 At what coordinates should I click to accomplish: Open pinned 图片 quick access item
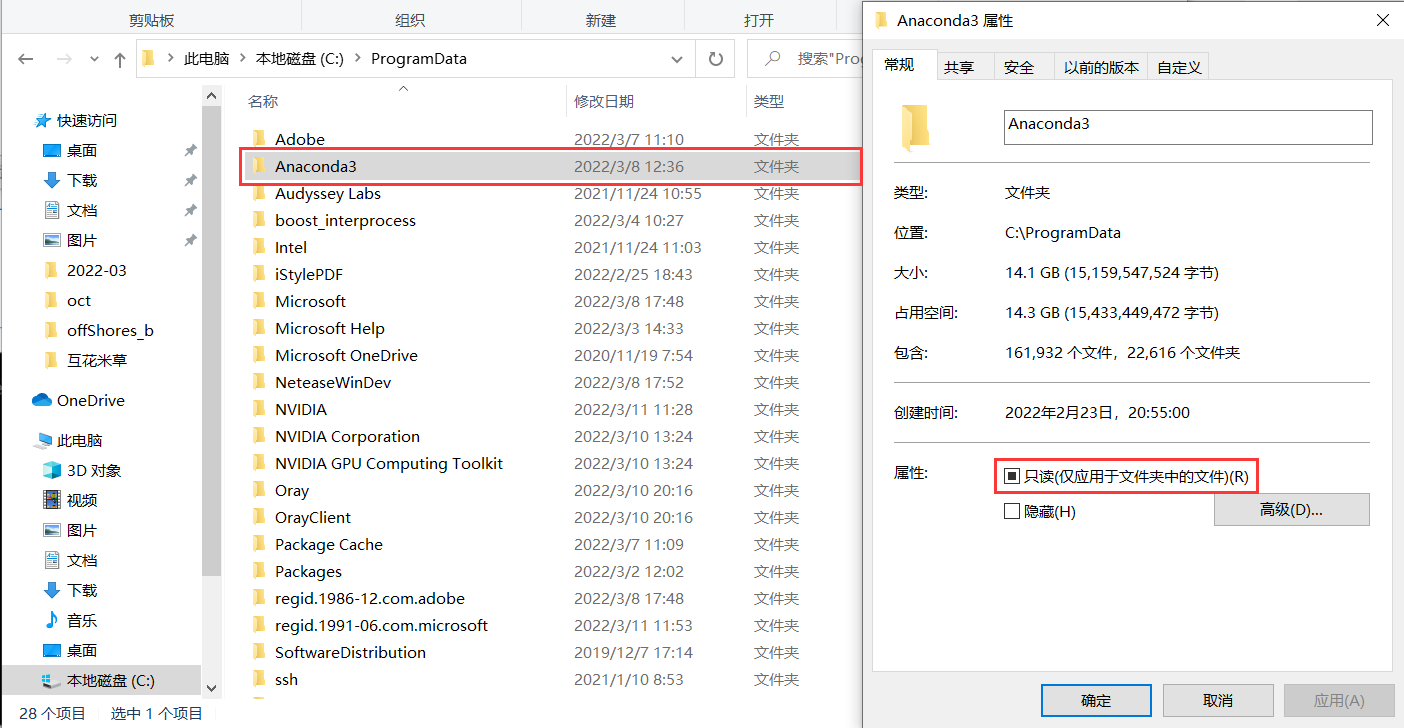pyautogui.click(x=82, y=240)
